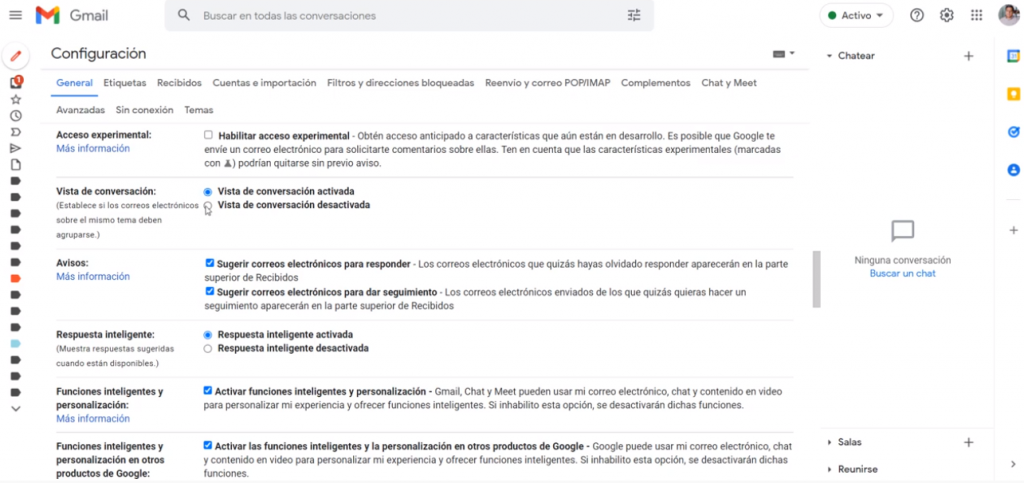Open Google Keep in side panel

click(1012, 94)
